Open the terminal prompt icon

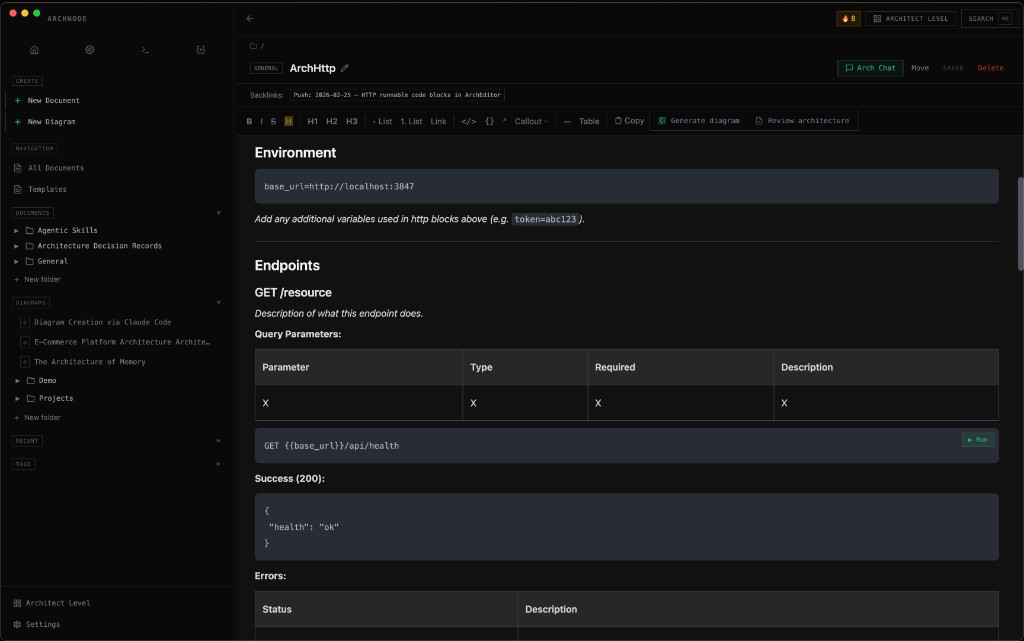point(145,50)
